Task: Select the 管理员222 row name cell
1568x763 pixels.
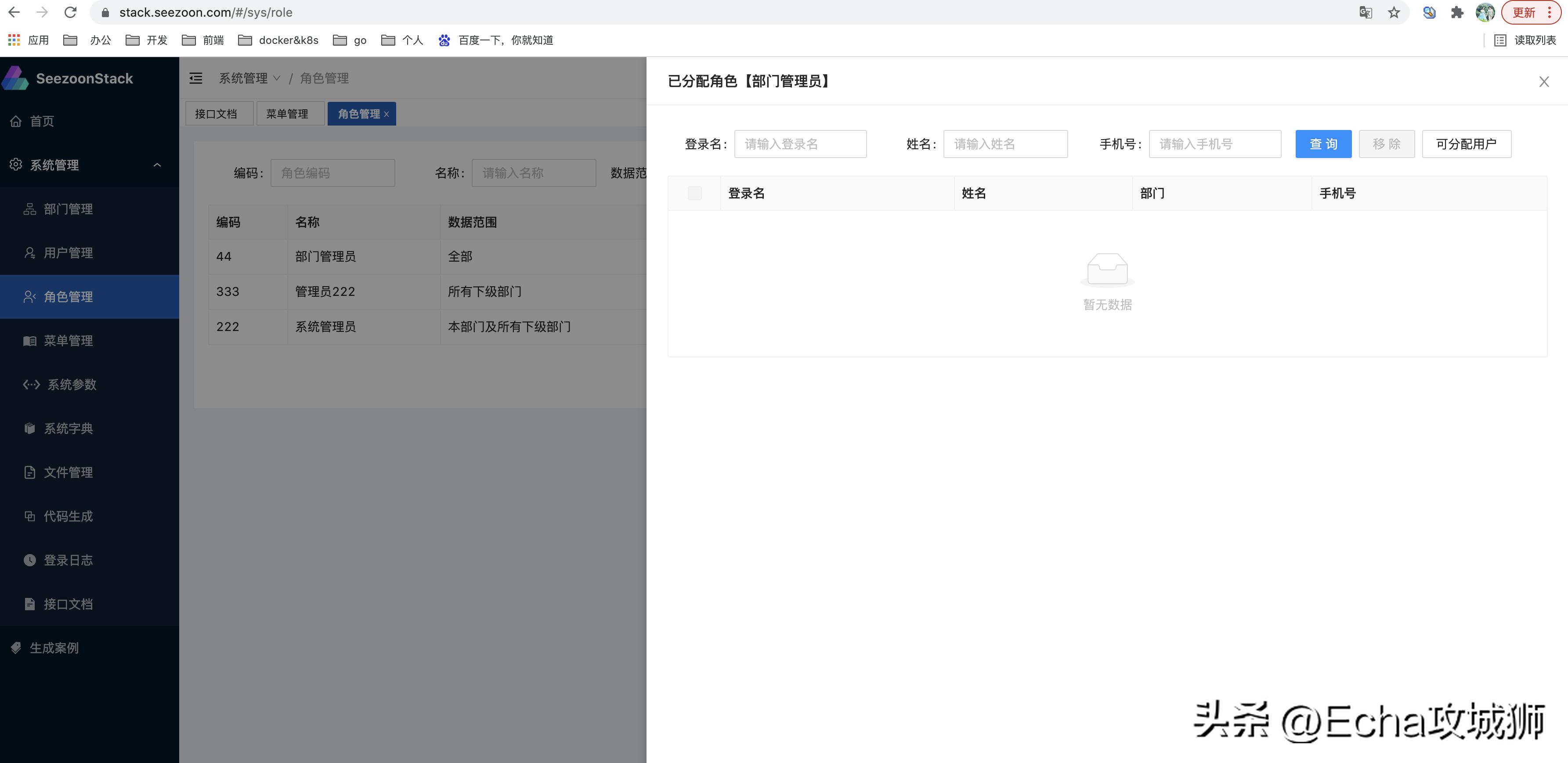Action: point(363,292)
